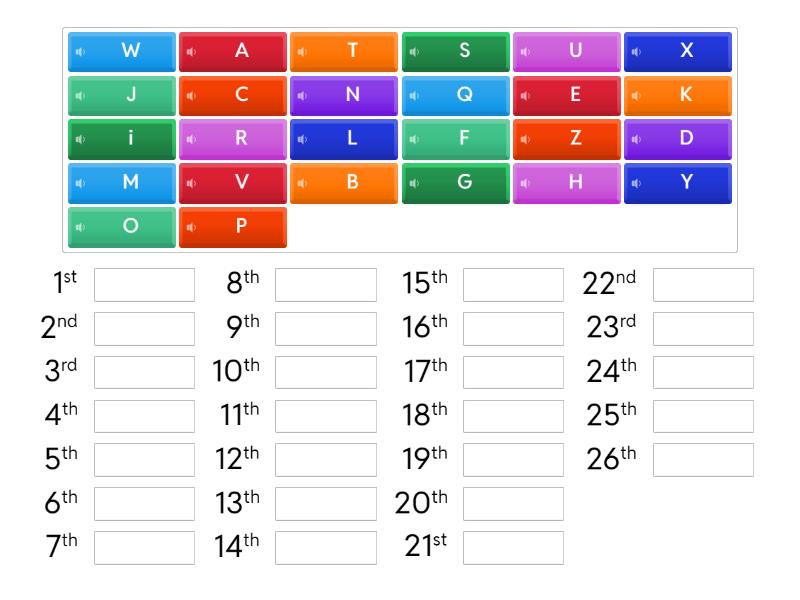Viewport: 800px width, 600px height.
Task: Click the 14th answer slot
Action: coord(326,548)
